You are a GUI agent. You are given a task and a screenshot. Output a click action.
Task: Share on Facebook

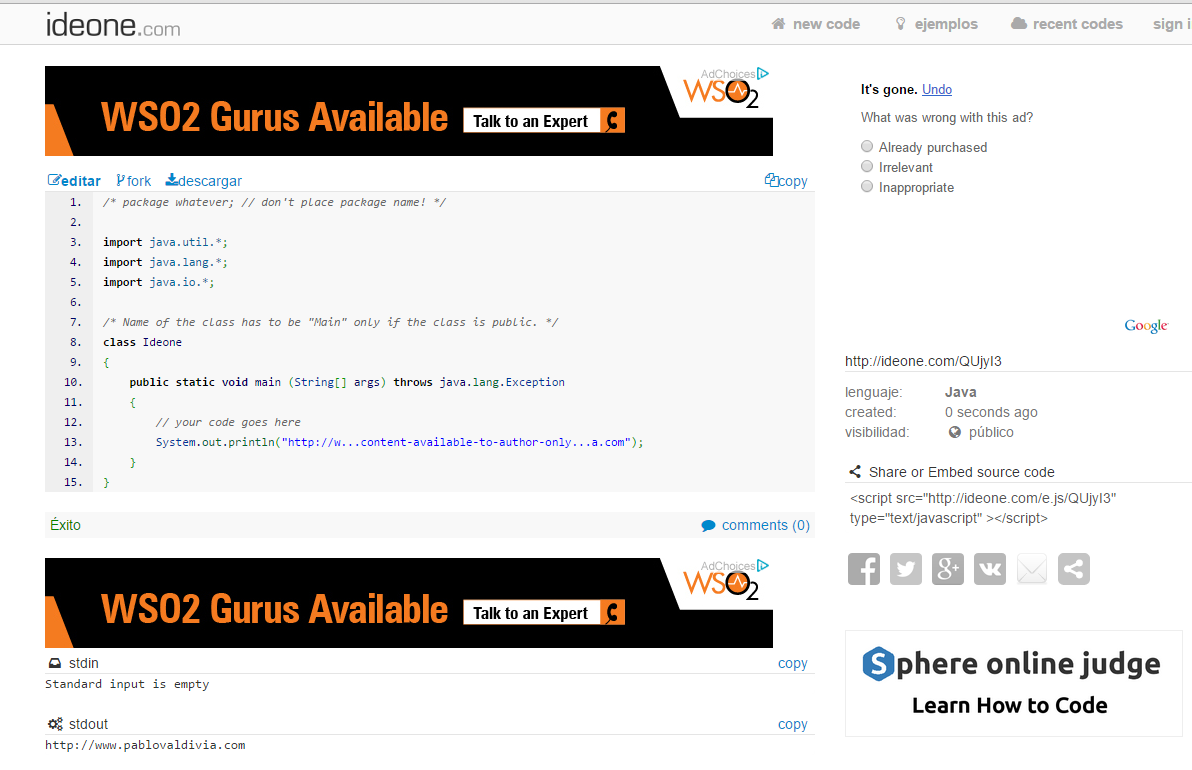[x=864, y=569]
